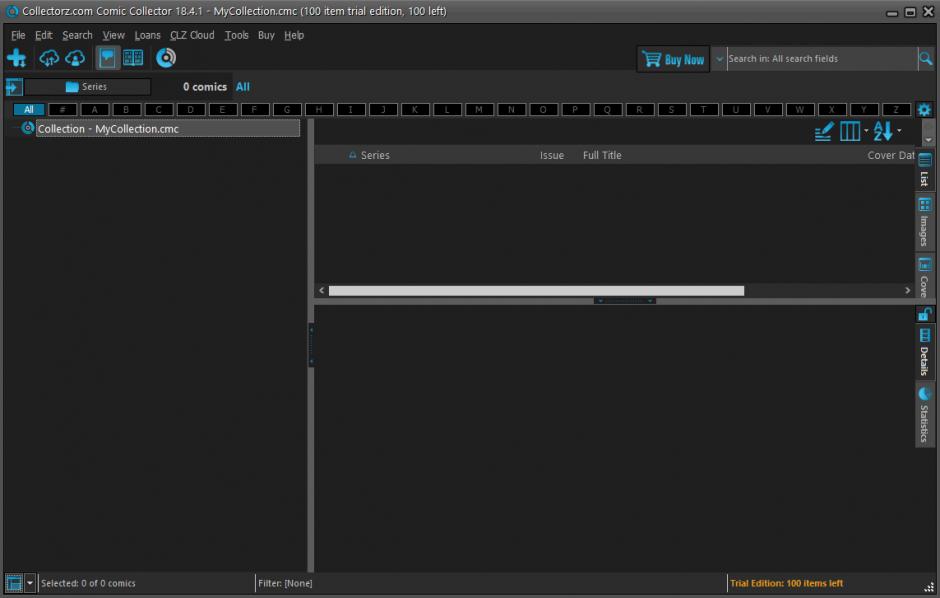Select Collection - MyCollection.cmc tree node
Screen dimensions: 940x598
coord(168,129)
